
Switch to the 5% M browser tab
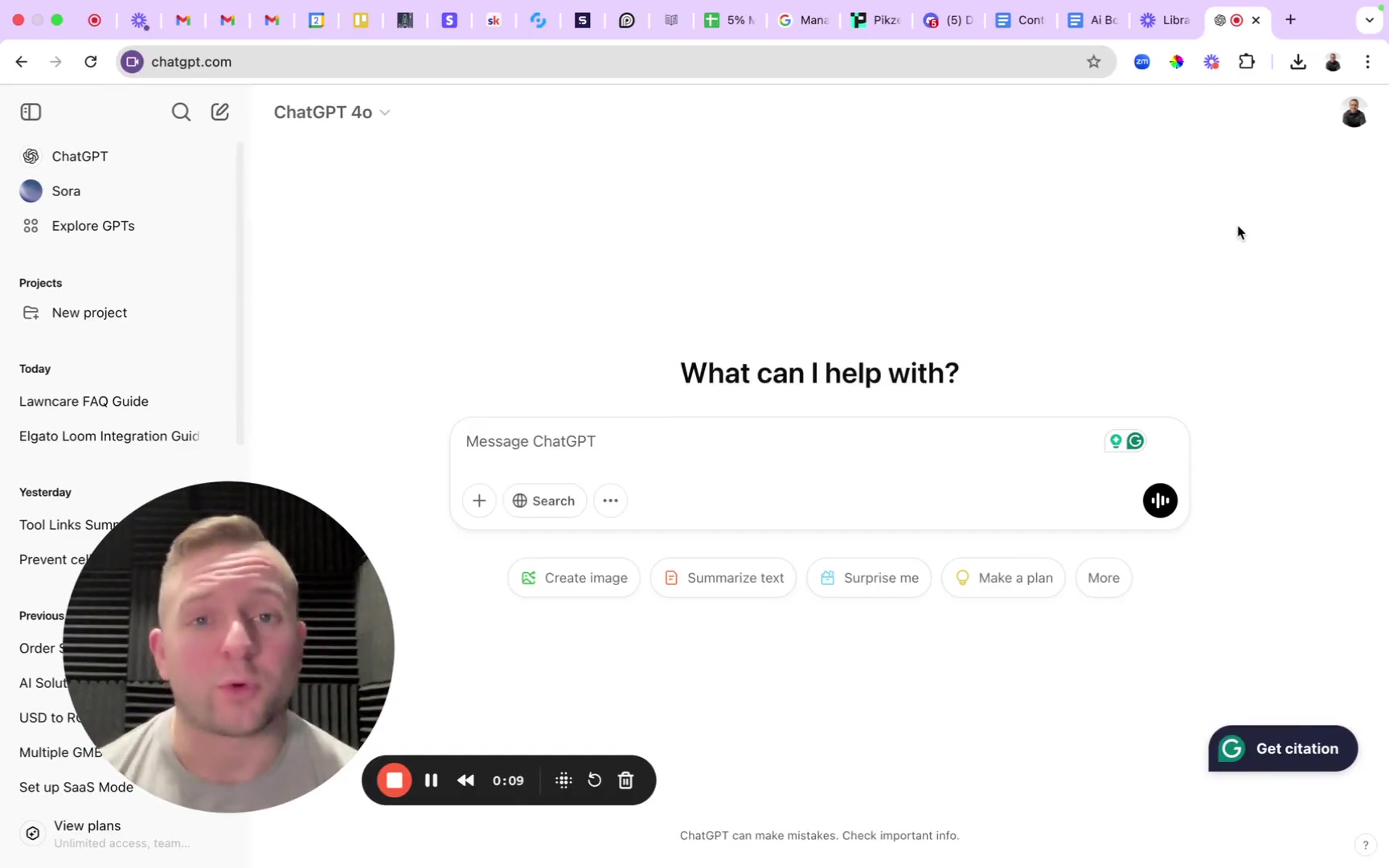tap(729, 20)
